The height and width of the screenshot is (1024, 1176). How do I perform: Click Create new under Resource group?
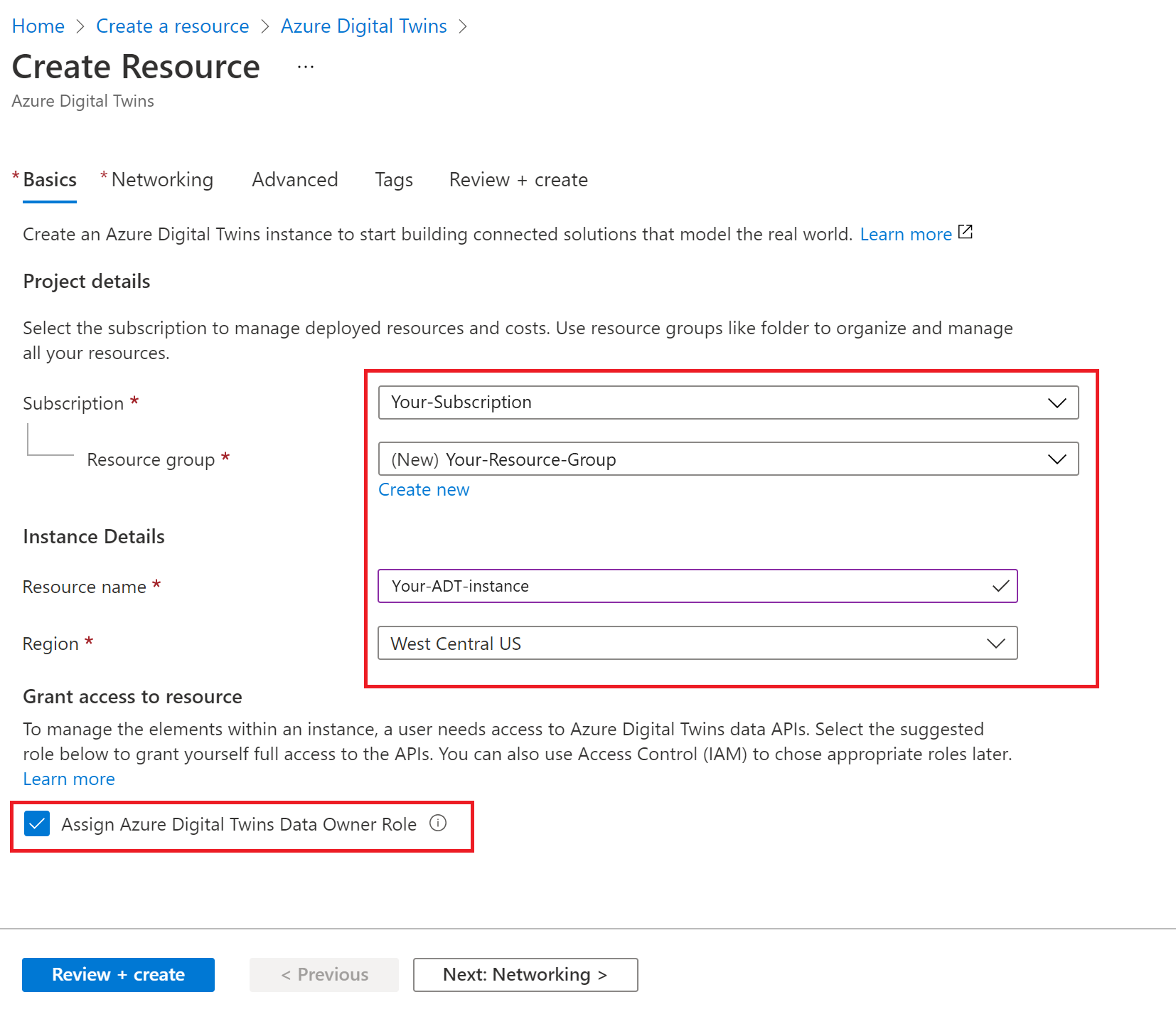point(423,489)
